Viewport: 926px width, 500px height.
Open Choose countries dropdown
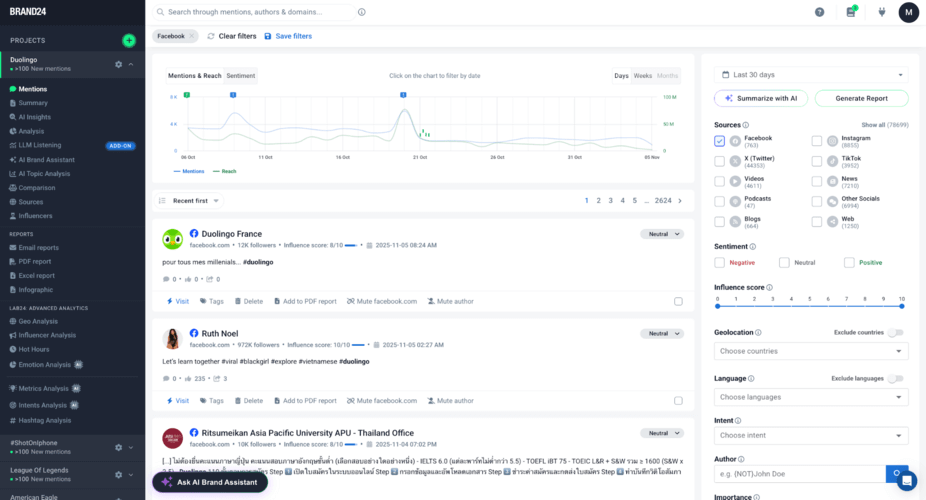tap(811, 351)
